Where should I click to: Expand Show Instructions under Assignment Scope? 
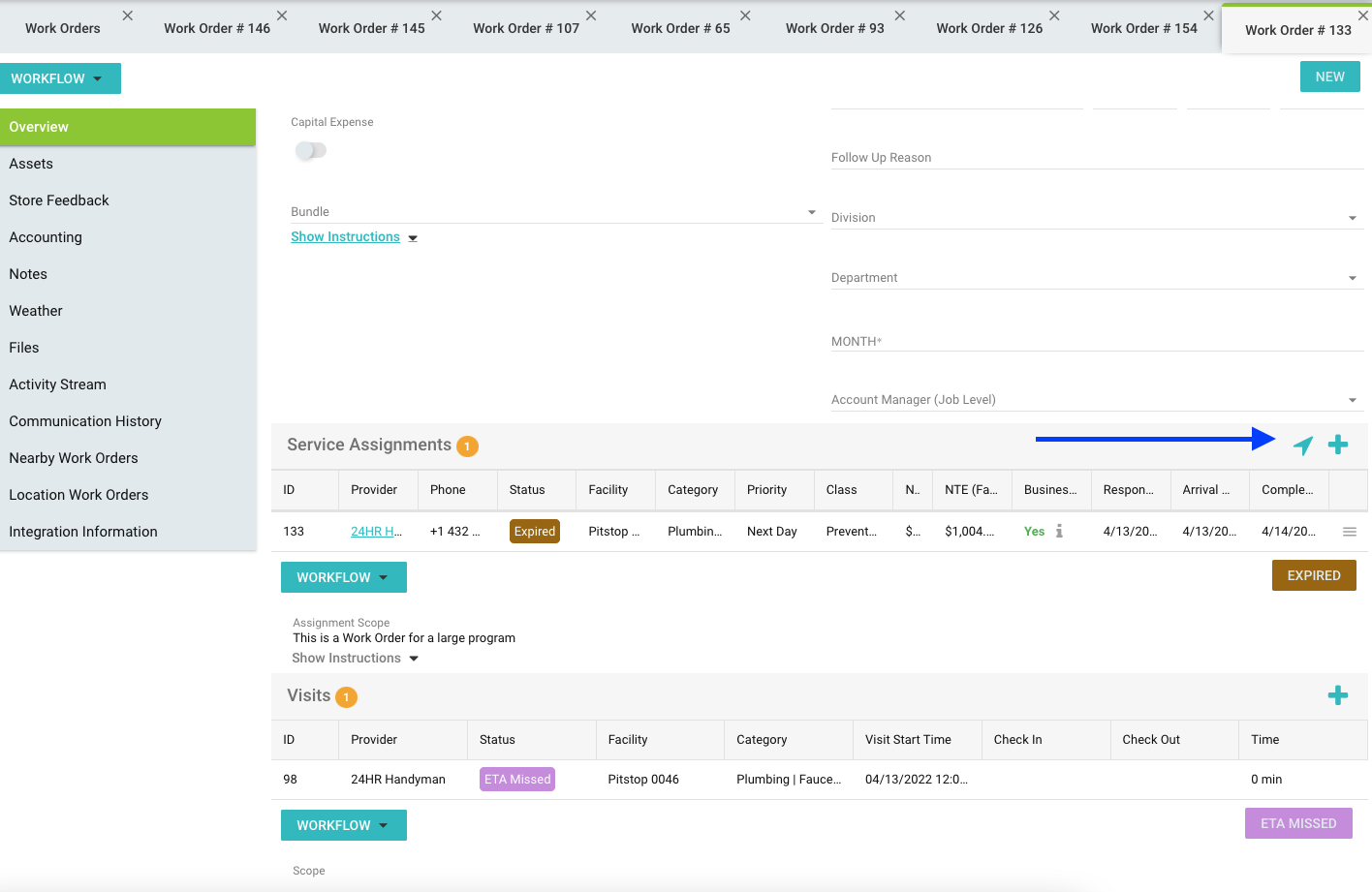coord(355,659)
